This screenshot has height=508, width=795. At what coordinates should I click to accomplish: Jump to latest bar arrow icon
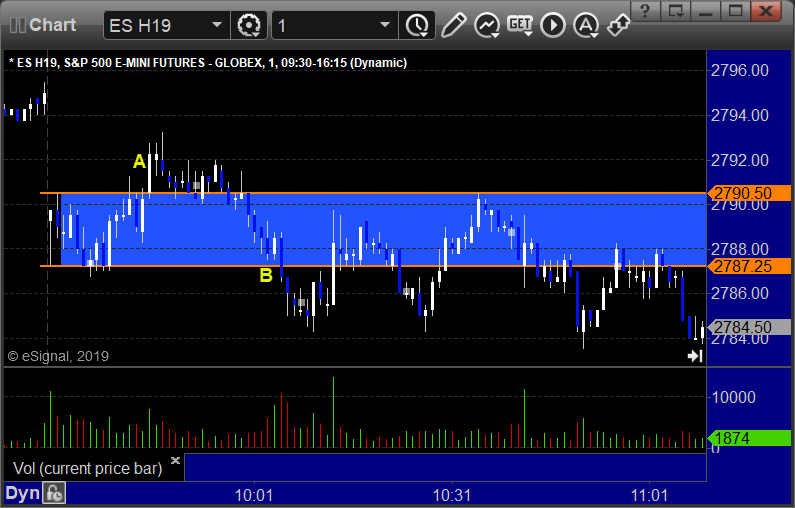(x=695, y=356)
